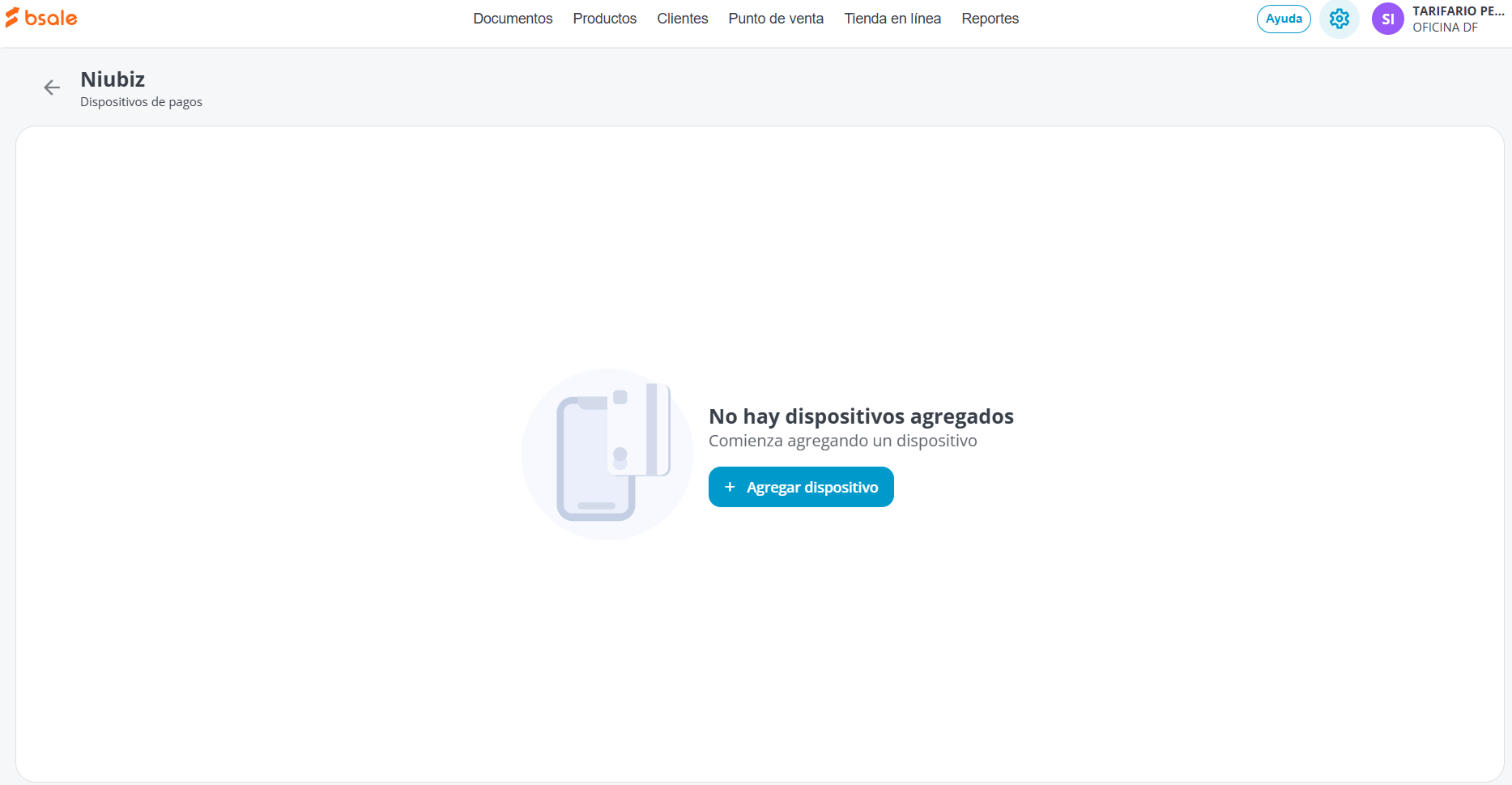Open the Tienda en línea menu
Image resolution: width=1512 pixels, height=785 pixels.
[x=892, y=19]
